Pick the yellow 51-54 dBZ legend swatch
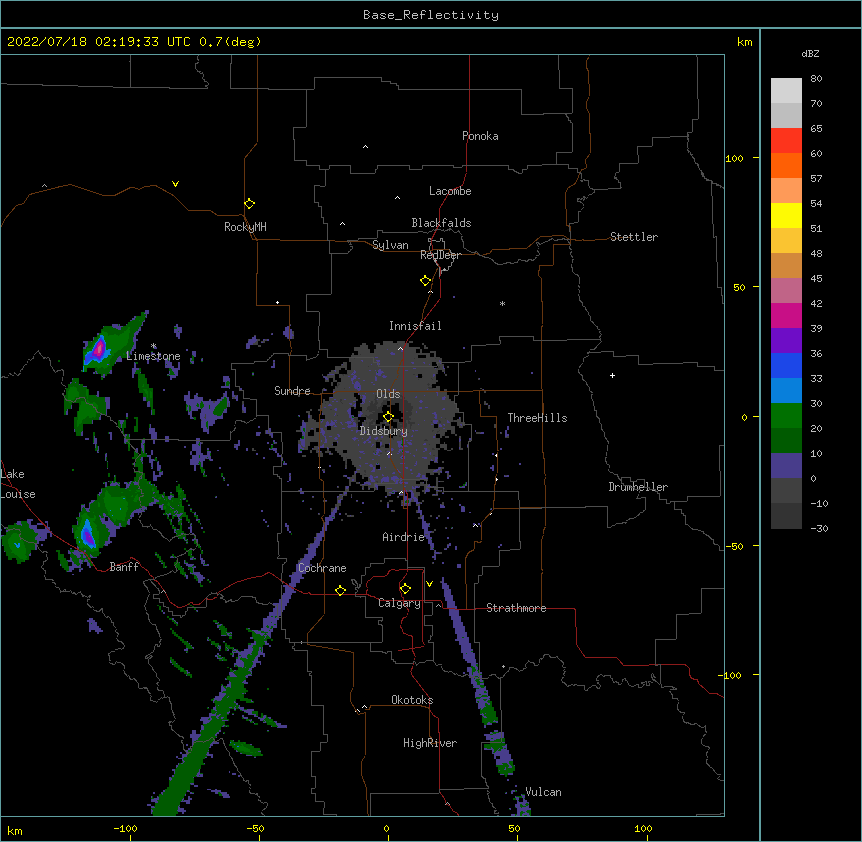Viewport: 862px width, 842px height. click(786, 215)
